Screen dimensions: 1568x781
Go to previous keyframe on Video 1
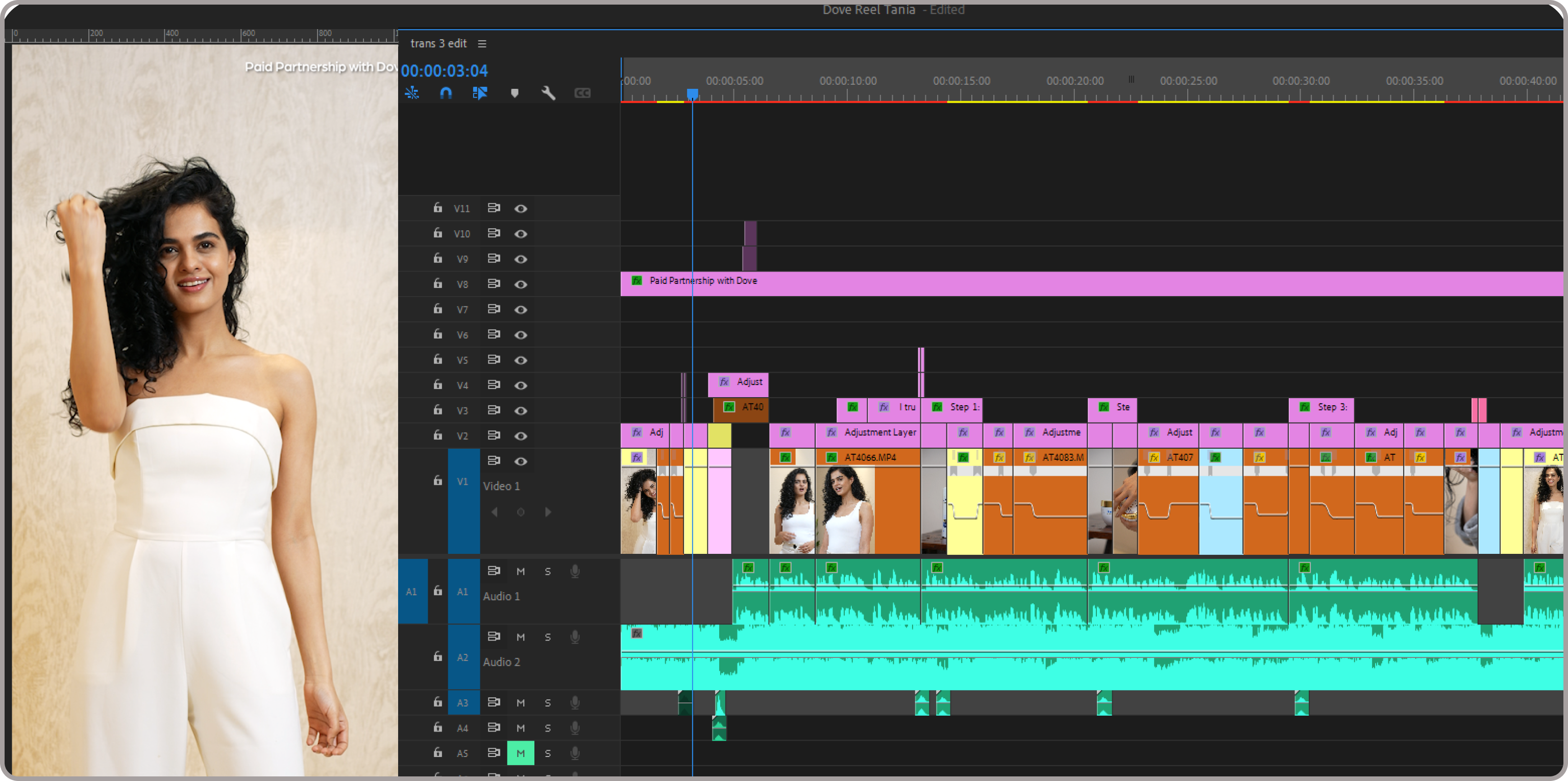(494, 512)
